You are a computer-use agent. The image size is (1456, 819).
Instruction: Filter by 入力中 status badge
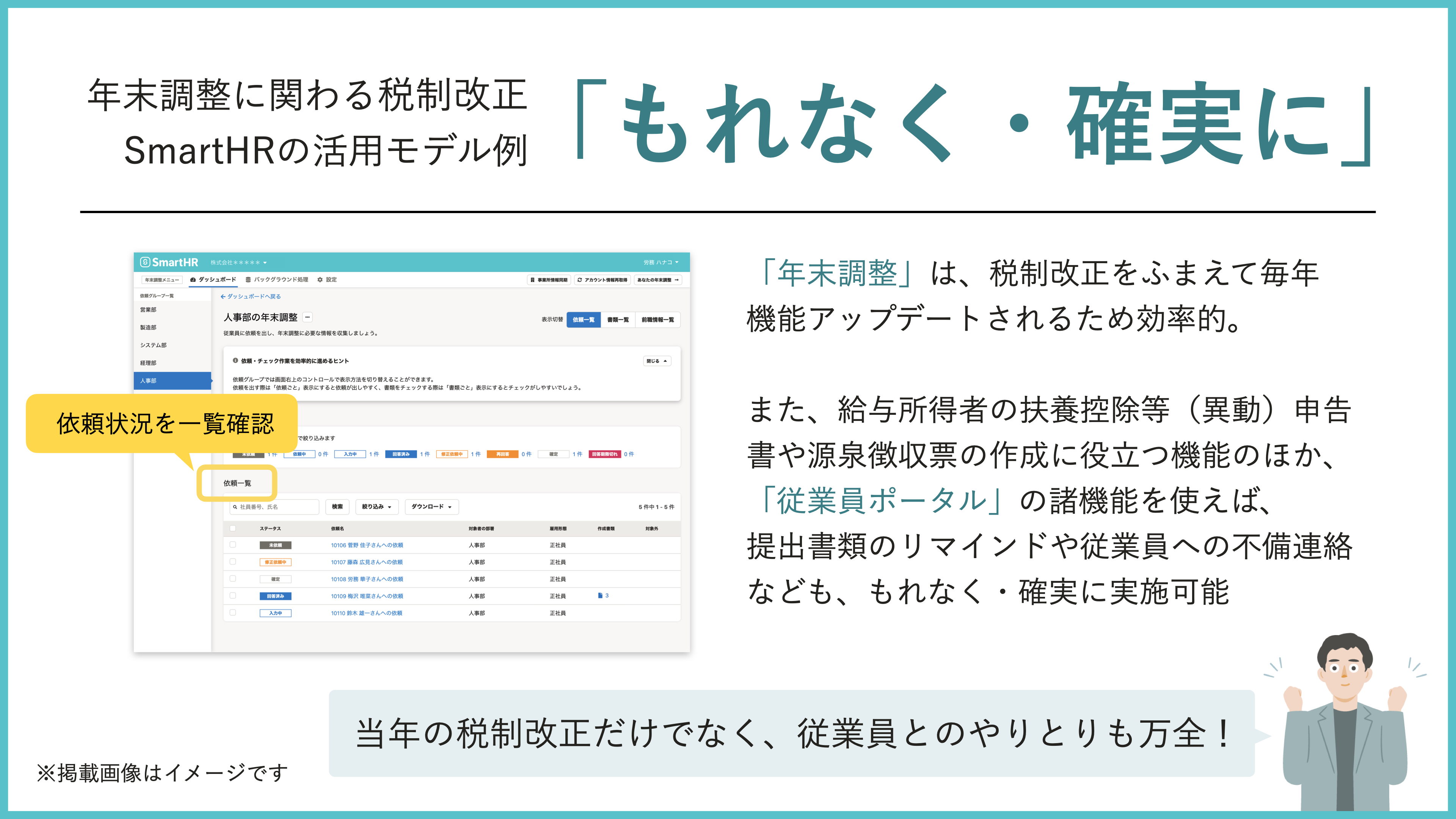click(350, 455)
